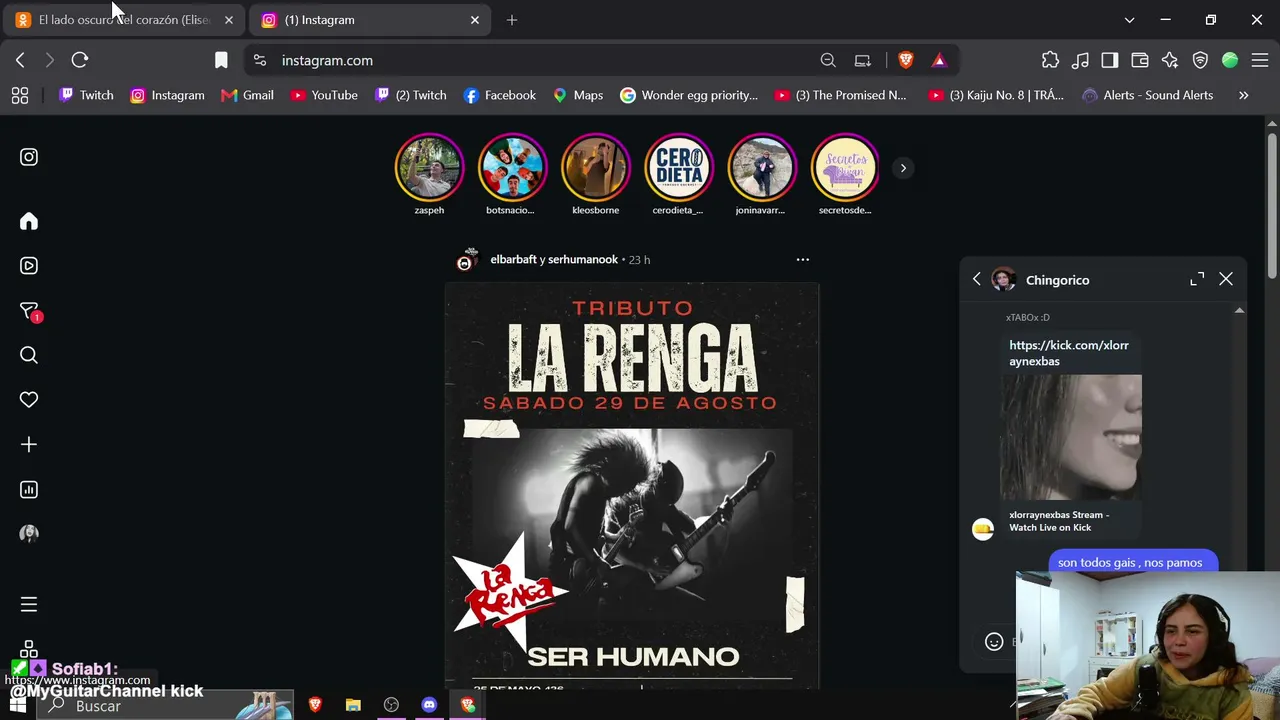The width and height of the screenshot is (1280, 720).
Task: Open Reels from the Instagram sidebar
Action: pyautogui.click(x=29, y=266)
